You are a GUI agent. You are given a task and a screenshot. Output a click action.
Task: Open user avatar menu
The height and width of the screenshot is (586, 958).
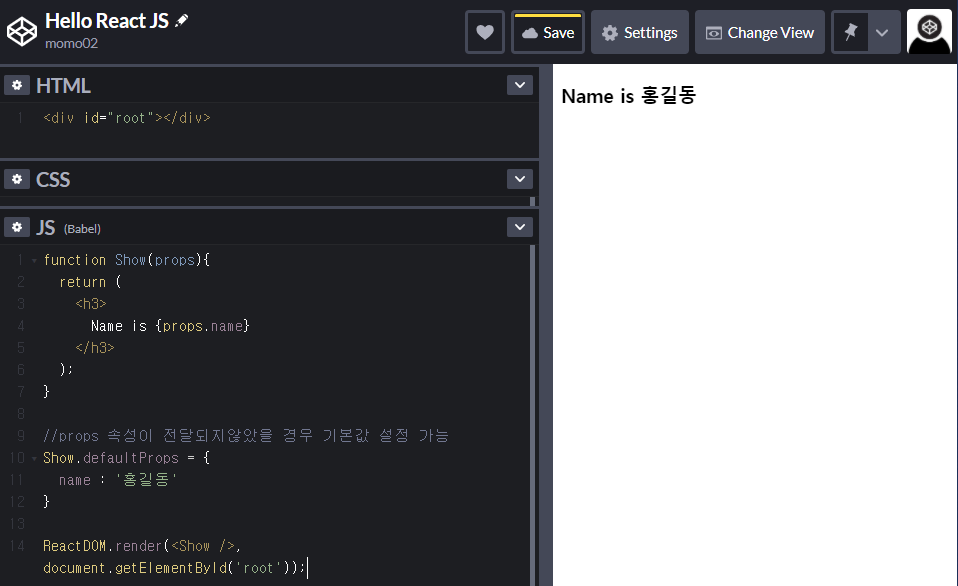[x=929, y=32]
